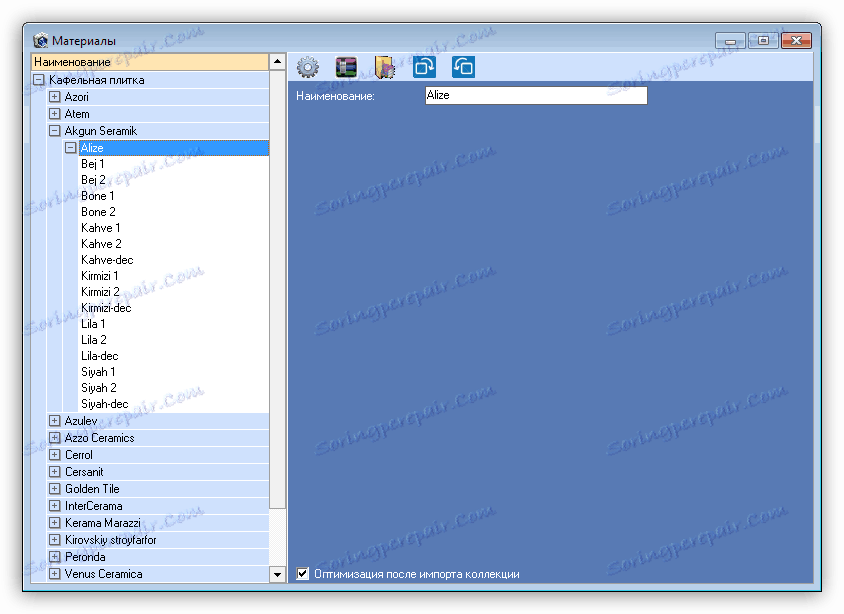Select the Bone 2 tile
Screen dimensions: 844x614
tap(99, 212)
